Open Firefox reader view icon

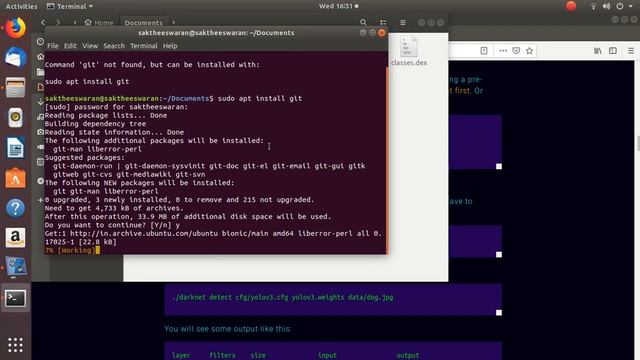(x=484, y=51)
